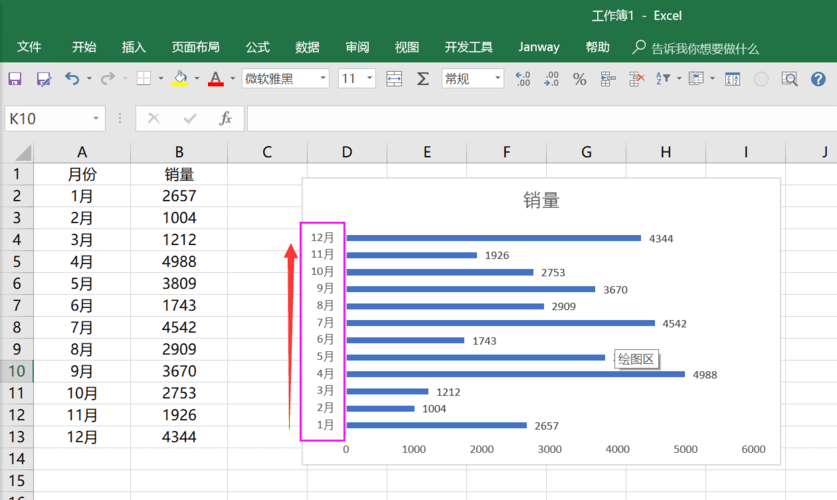Switch to the 审阅 tab
The height and width of the screenshot is (500, 837).
click(357, 47)
